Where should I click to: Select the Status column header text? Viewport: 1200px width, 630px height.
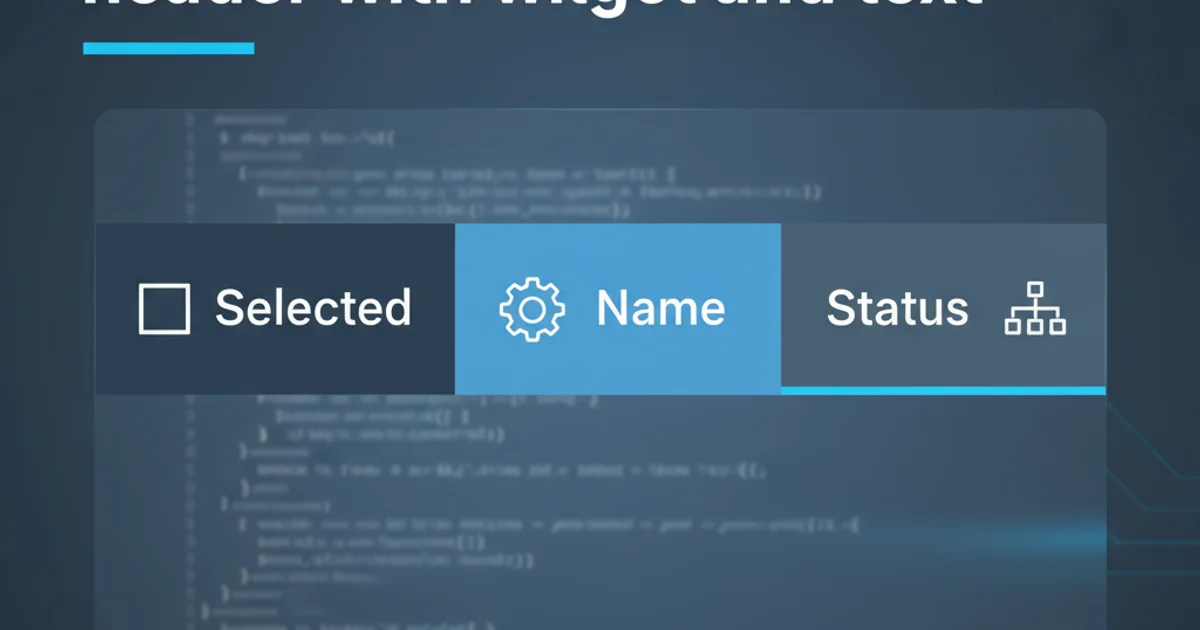[897, 308]
